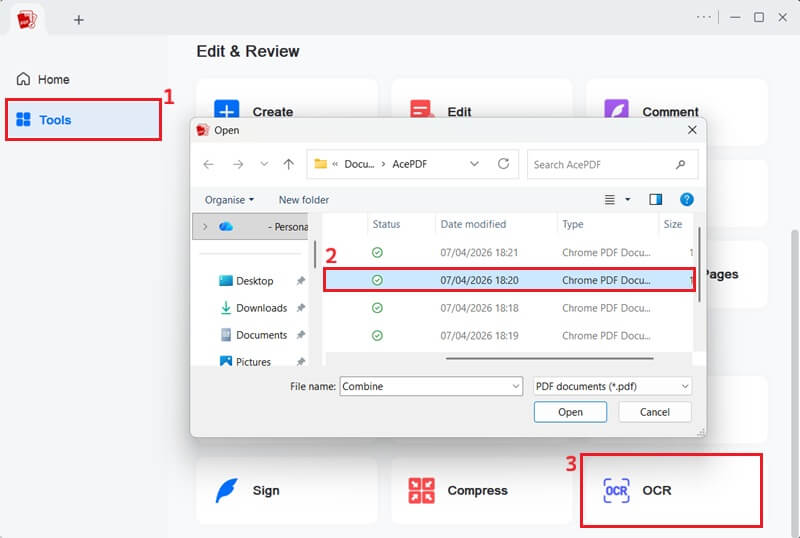The height and width of the screenshot is (538, 800).
Task: Open Desktop in navigation pane
Action: click(x=254, y=281)
